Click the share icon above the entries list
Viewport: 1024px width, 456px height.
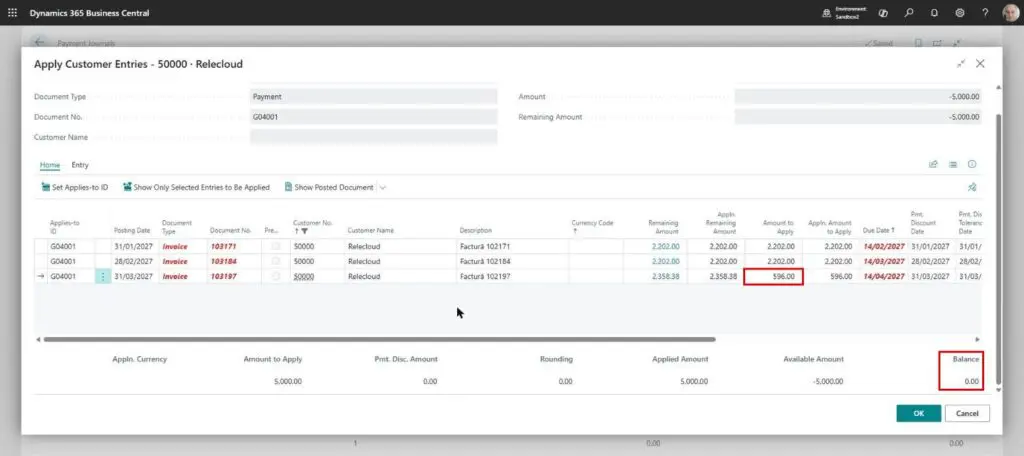point(933,164)
